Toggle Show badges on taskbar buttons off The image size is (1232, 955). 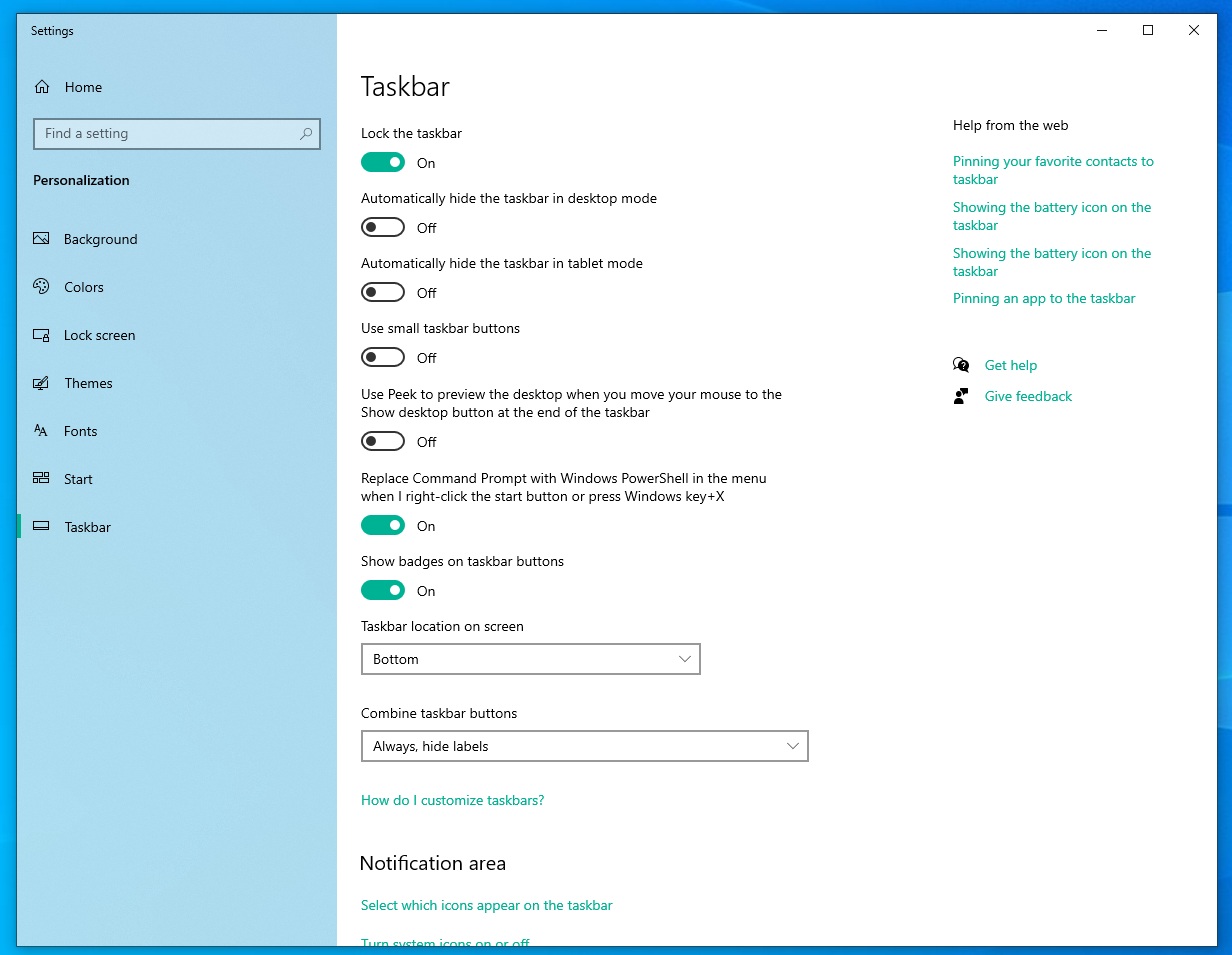pyautogui.click(x=383, y=590)
